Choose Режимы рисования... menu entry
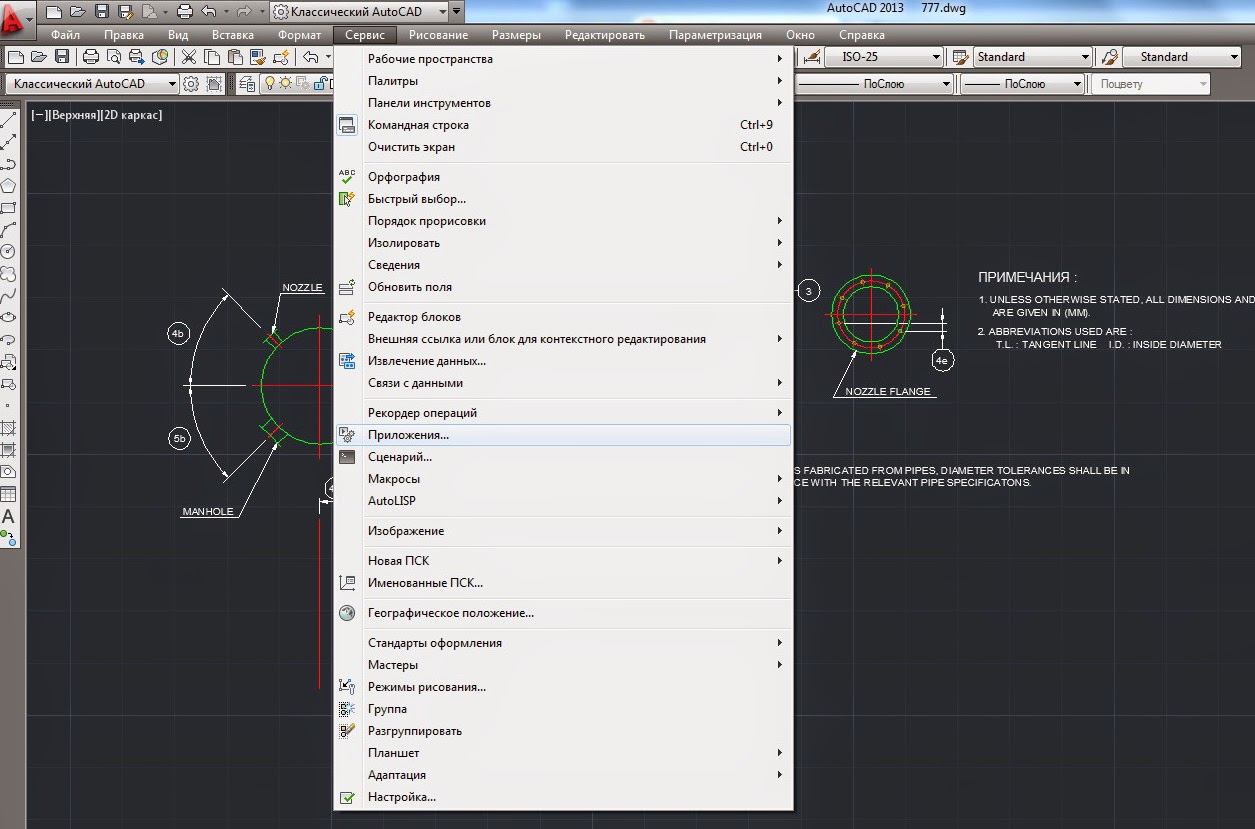Screen dimensions: 1255x829 [563, 687]
